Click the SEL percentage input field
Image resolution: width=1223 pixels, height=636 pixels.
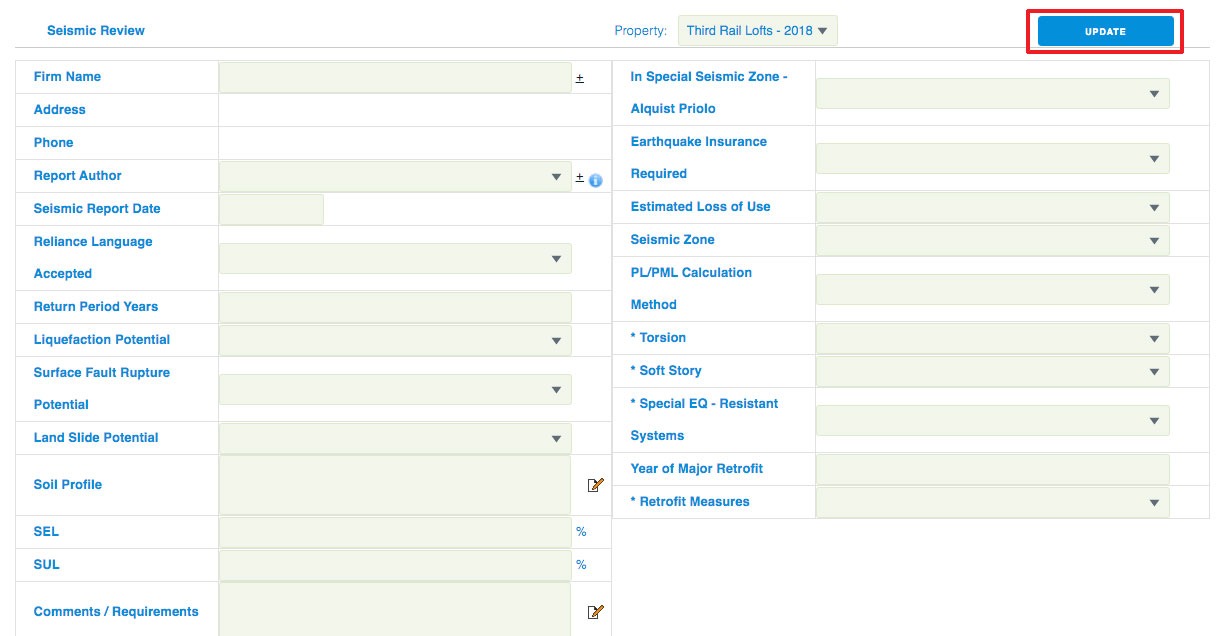tap(395, 532)
